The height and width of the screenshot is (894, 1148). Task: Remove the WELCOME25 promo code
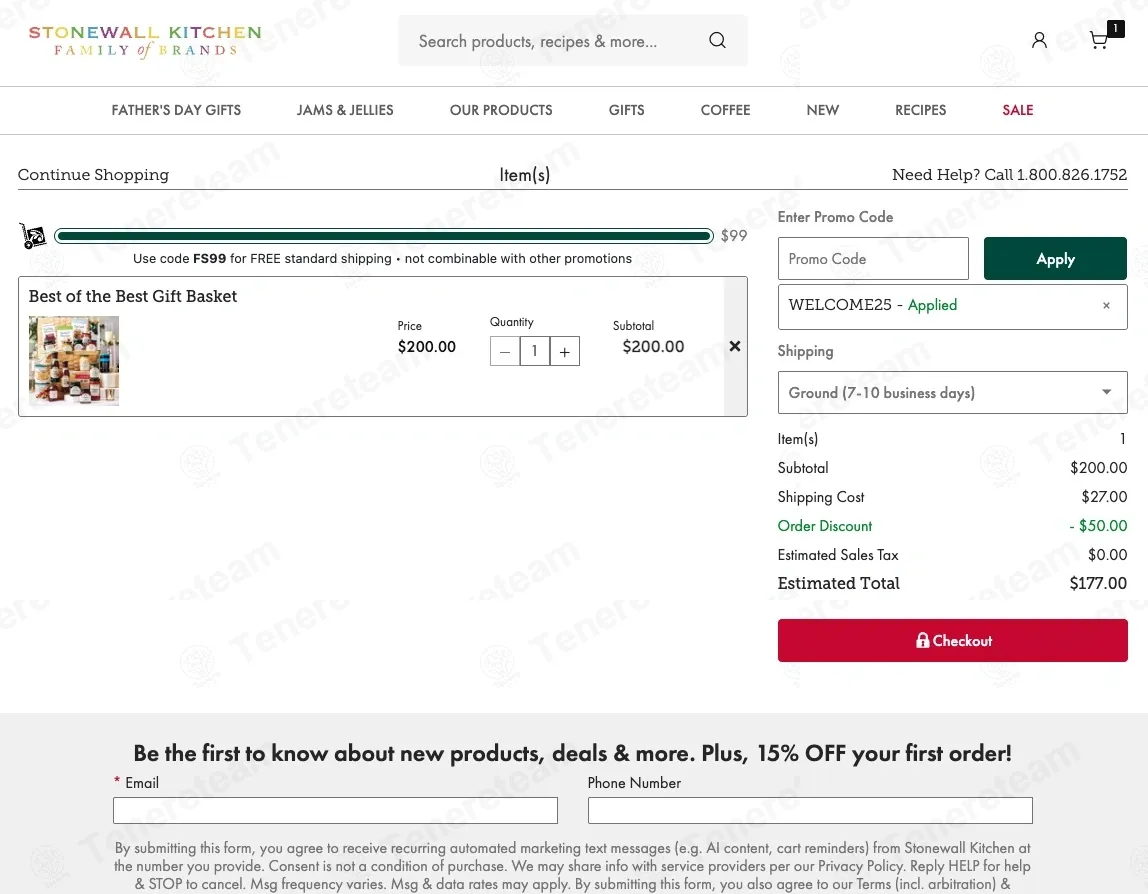point(1106,305)
